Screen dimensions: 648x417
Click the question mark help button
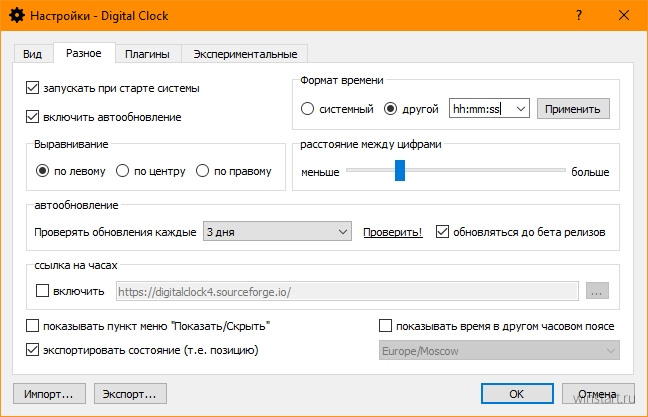coord(579,15)
